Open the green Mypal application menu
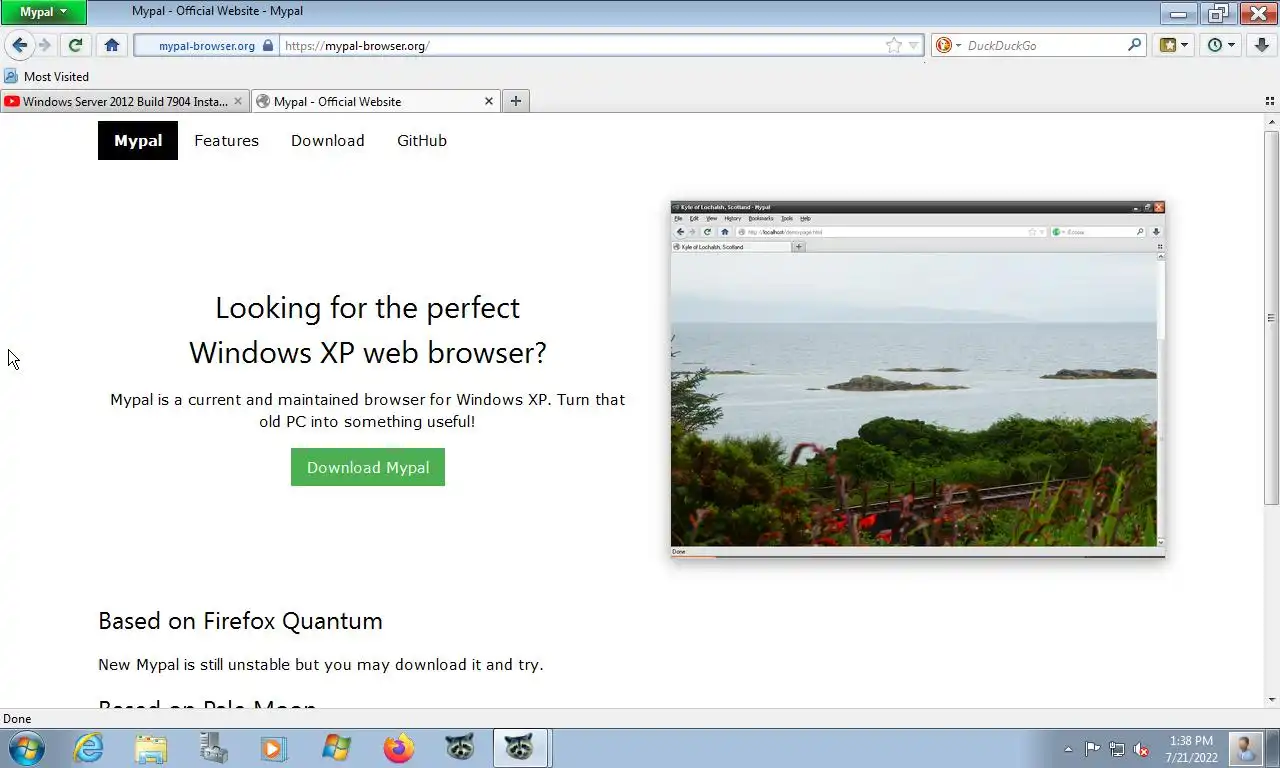Screen dimensions: 1280x768 tap(43, 12)
